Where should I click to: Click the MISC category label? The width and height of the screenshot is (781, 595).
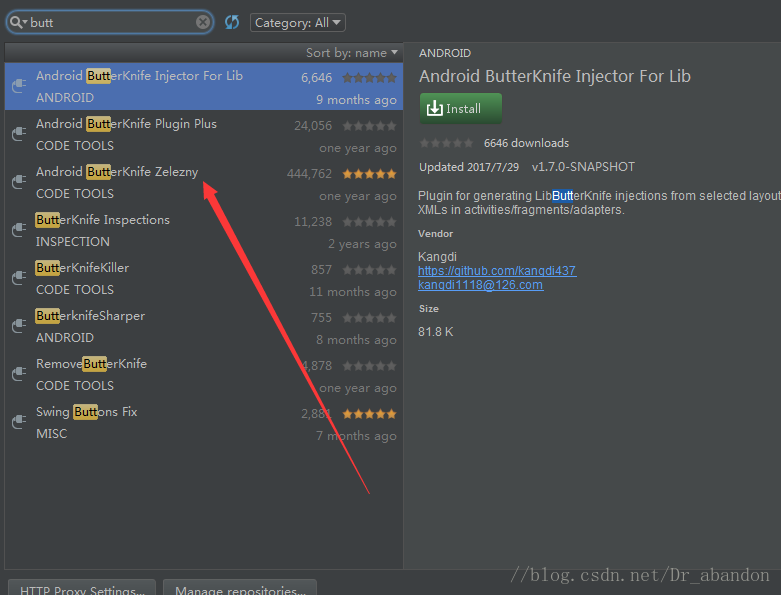pos(51,434)
